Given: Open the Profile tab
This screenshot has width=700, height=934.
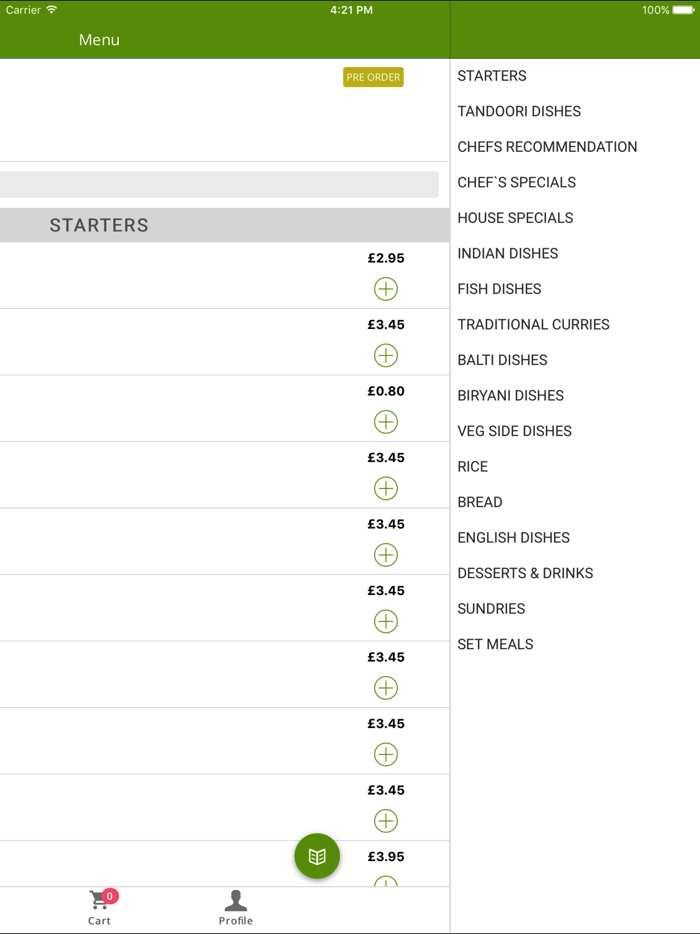Looking at the screenshot, I should coord(236,907).
